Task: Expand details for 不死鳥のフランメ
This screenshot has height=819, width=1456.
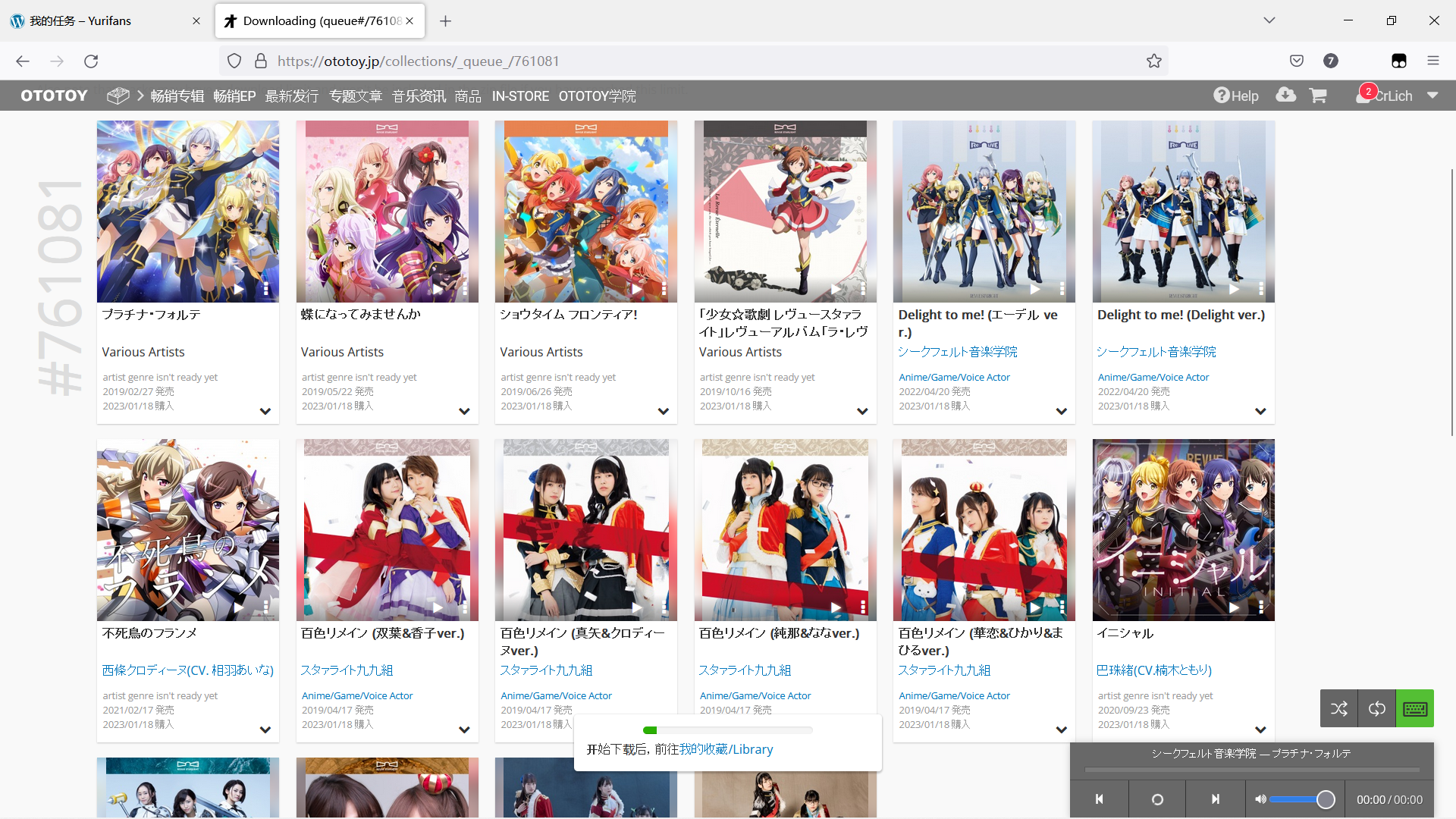Action: coord(265,730)
